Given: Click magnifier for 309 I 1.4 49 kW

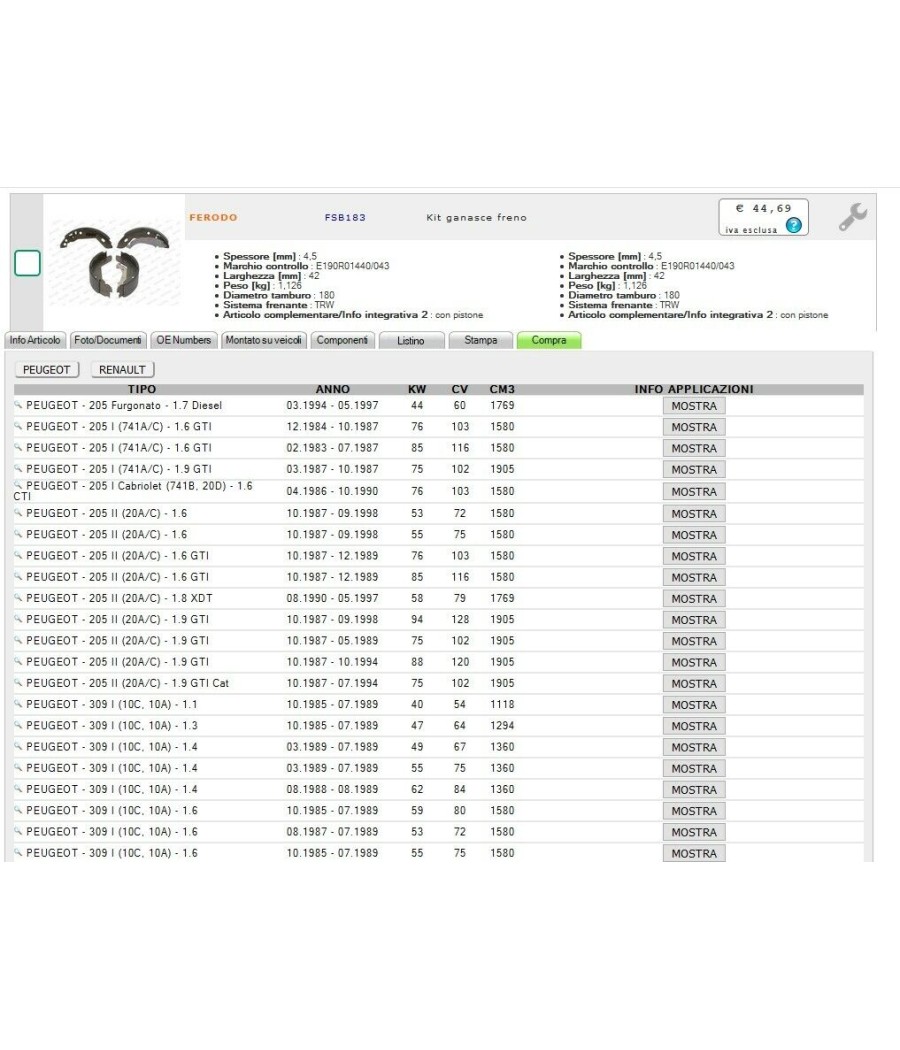Looking at the screenshot, I should pos(18,747).
